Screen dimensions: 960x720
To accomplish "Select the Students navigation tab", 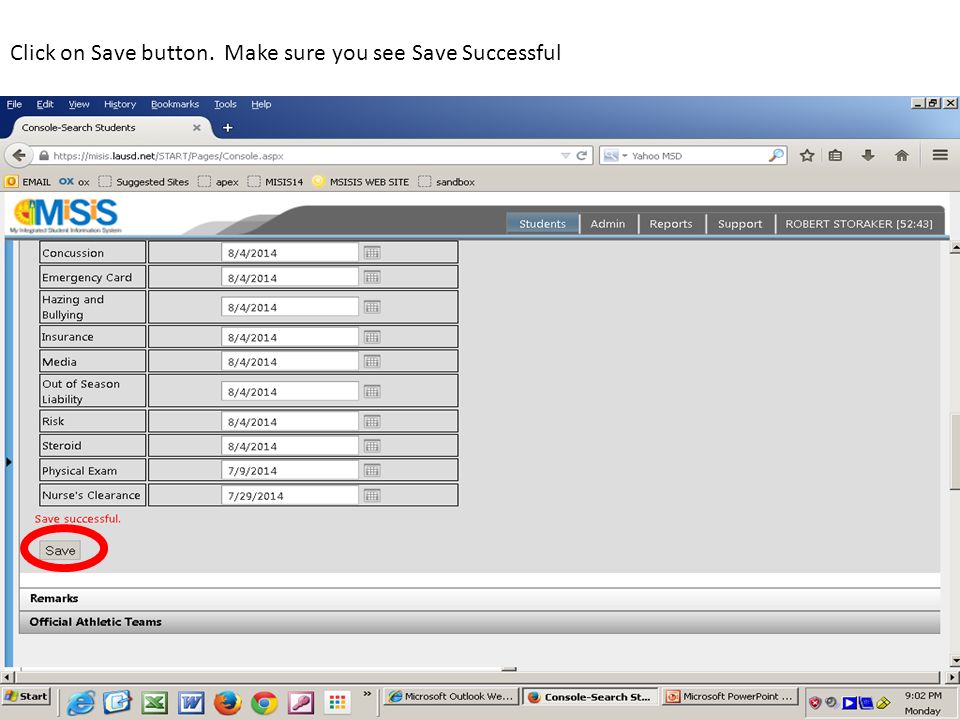I will pos(542,224).
